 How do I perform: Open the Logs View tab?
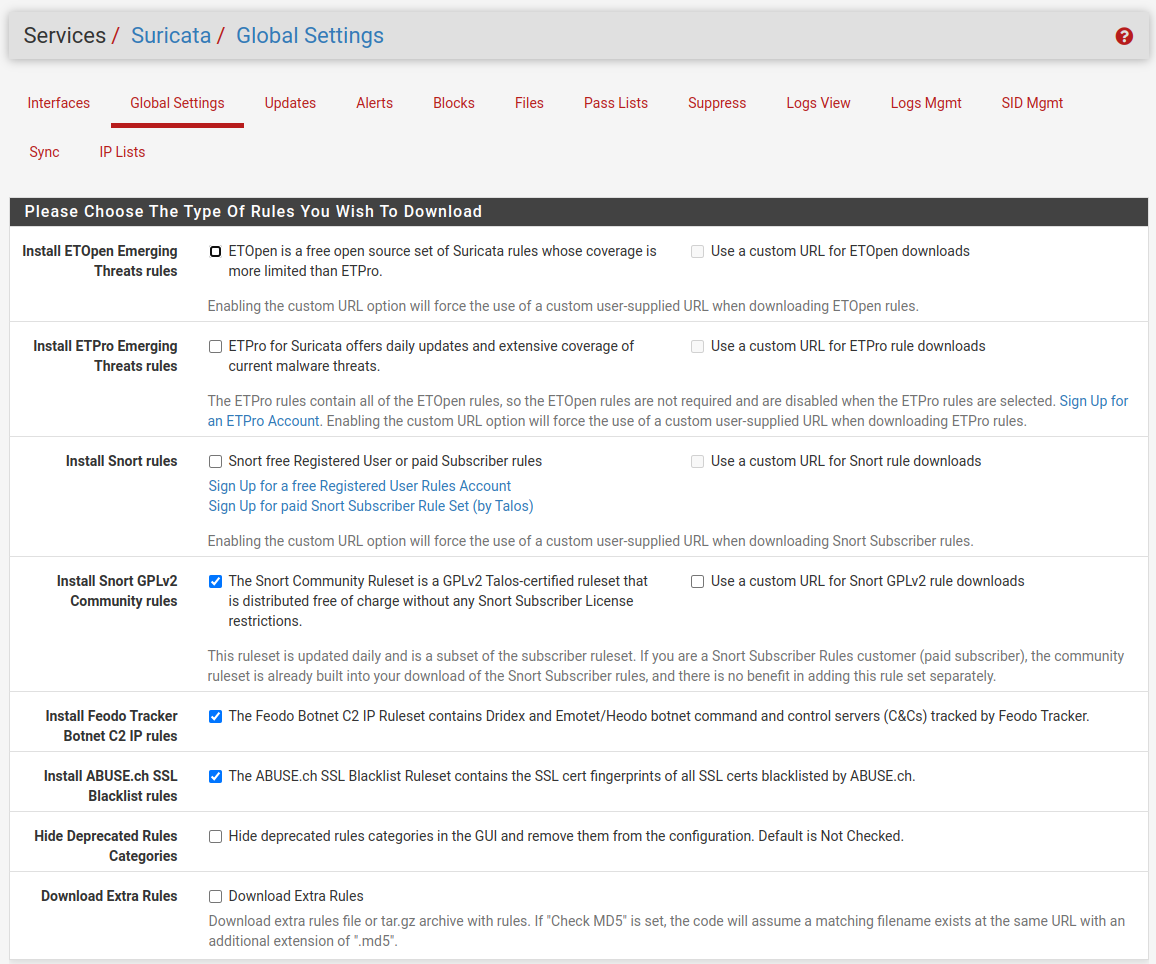point(818,103)
